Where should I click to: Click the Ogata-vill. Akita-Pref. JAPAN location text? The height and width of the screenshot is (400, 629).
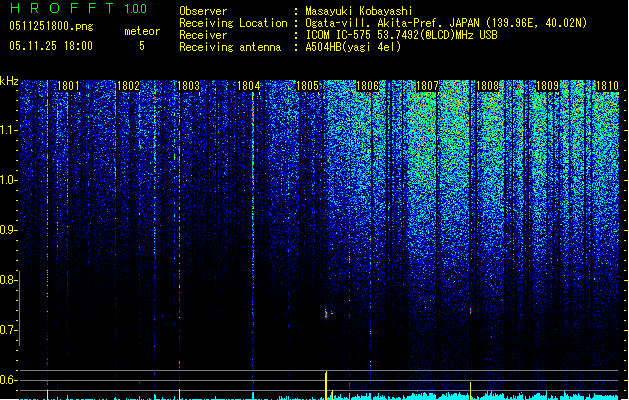[446, 23]
